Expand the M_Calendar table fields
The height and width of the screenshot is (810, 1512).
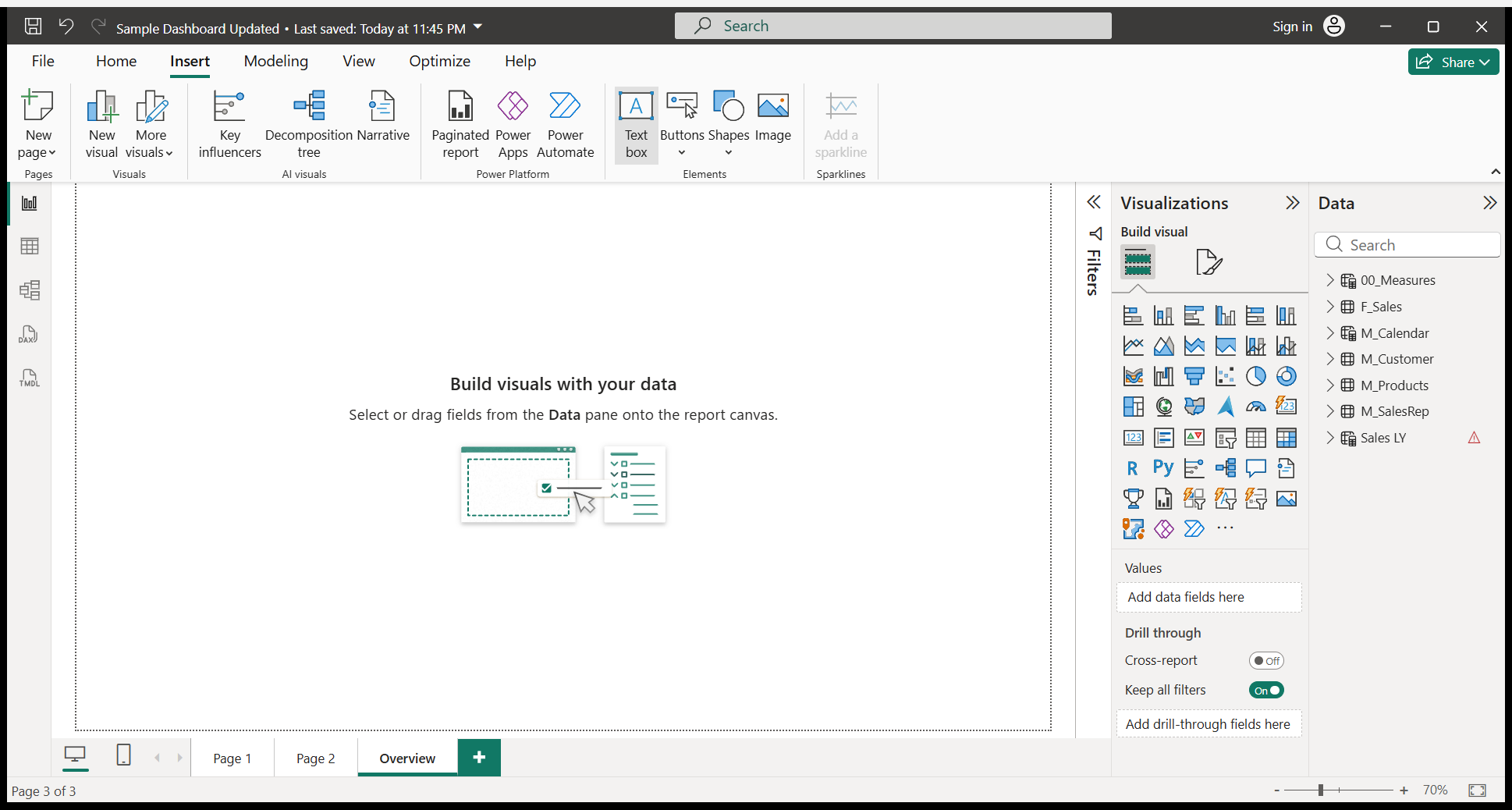1330,333
